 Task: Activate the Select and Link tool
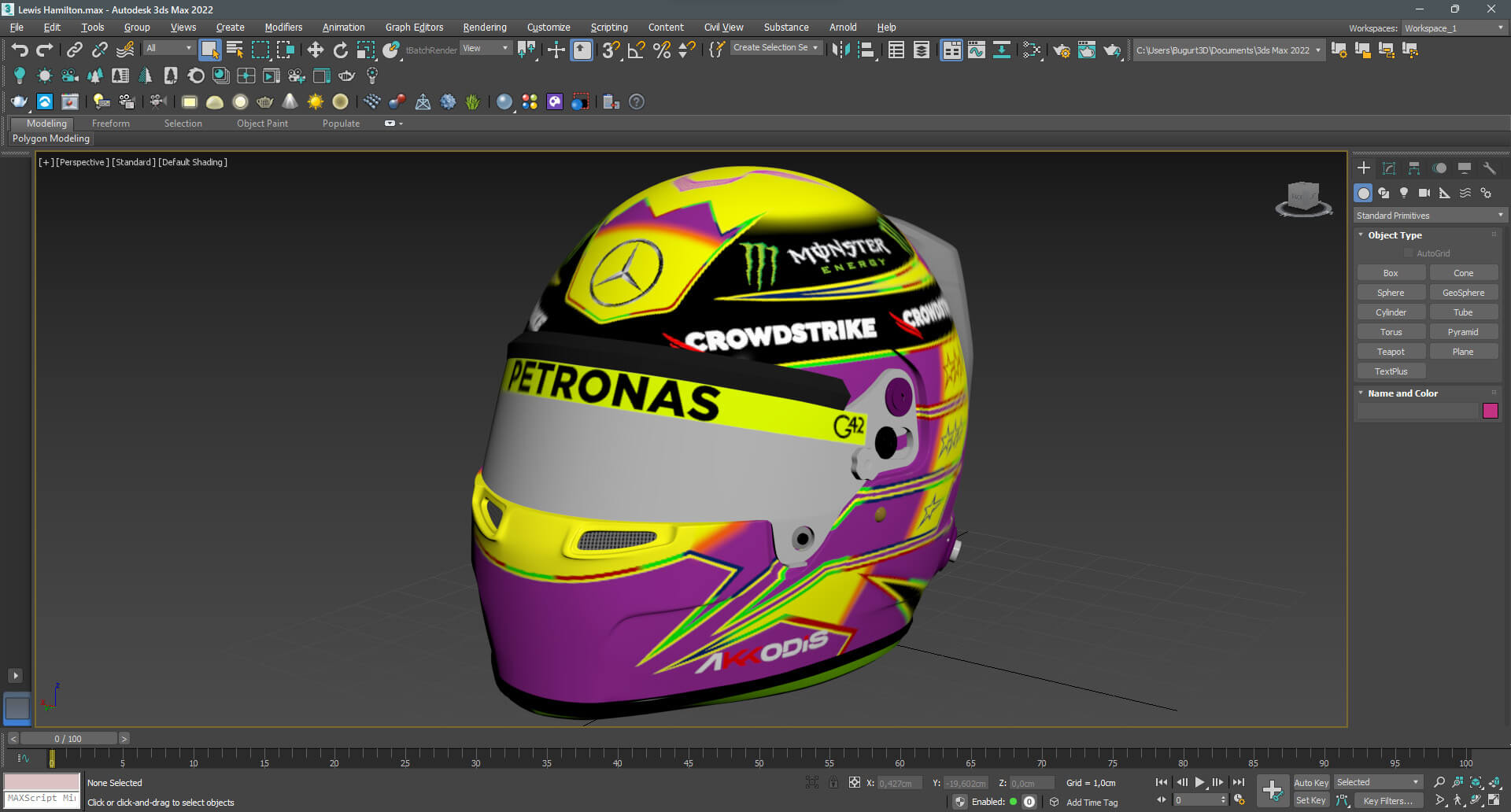coord(74,50)
